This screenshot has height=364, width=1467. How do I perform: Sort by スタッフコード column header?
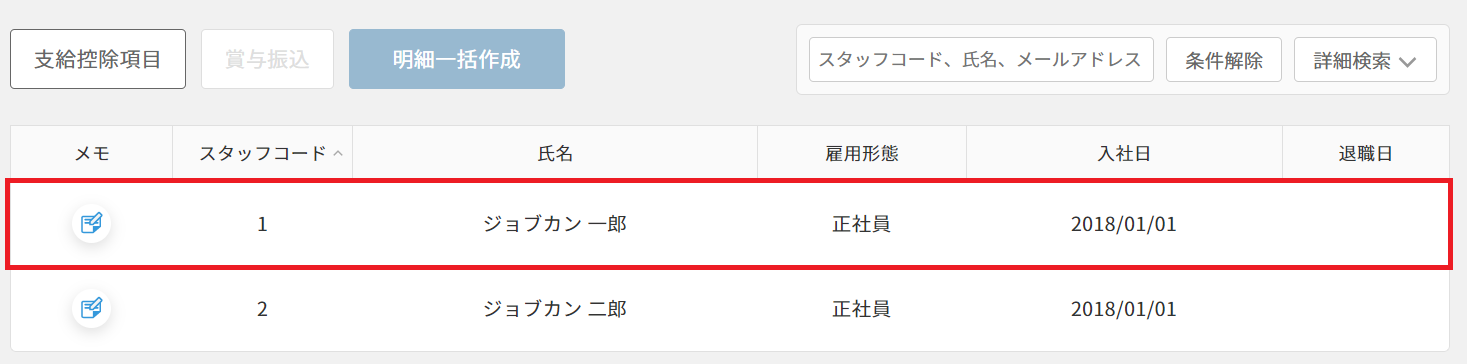[x=262, y=153]
